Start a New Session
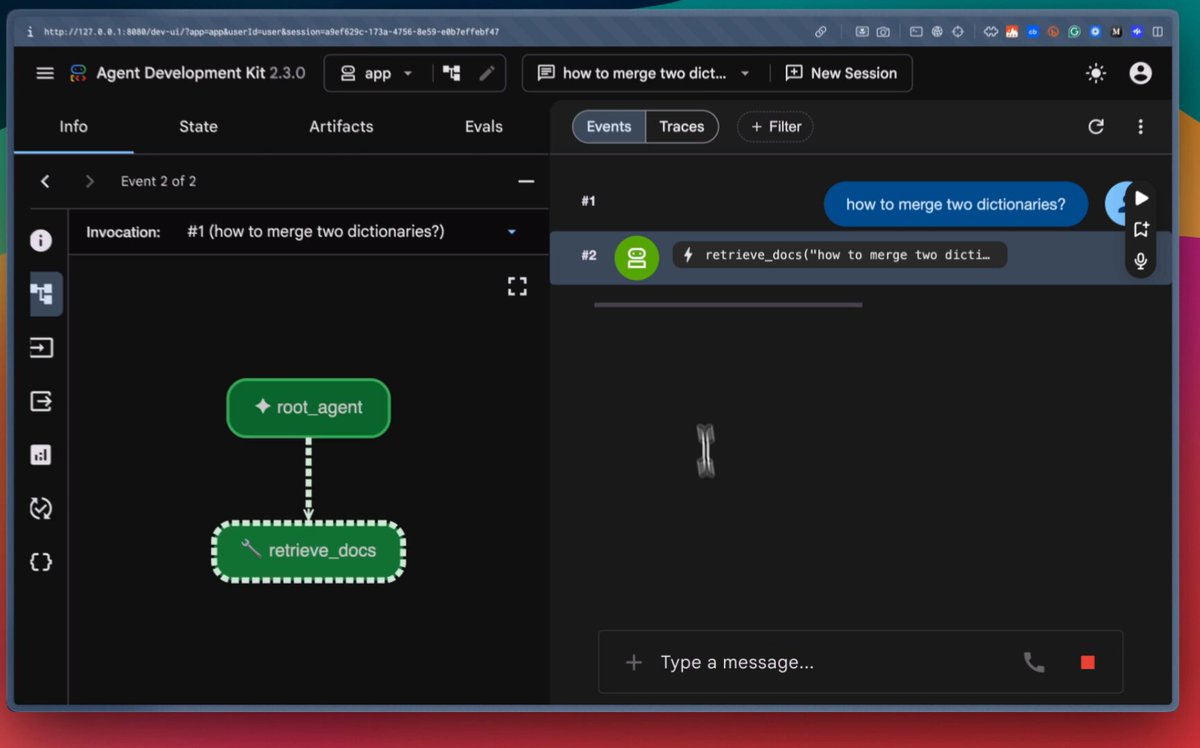The height and width of the screenshot is (748, 1200). tap(841, 73)
